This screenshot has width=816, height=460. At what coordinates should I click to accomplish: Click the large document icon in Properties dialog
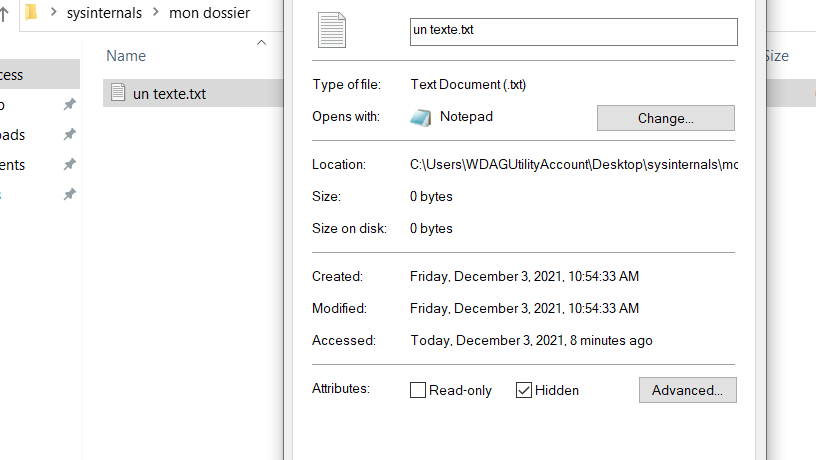click(x=332, y=31)
